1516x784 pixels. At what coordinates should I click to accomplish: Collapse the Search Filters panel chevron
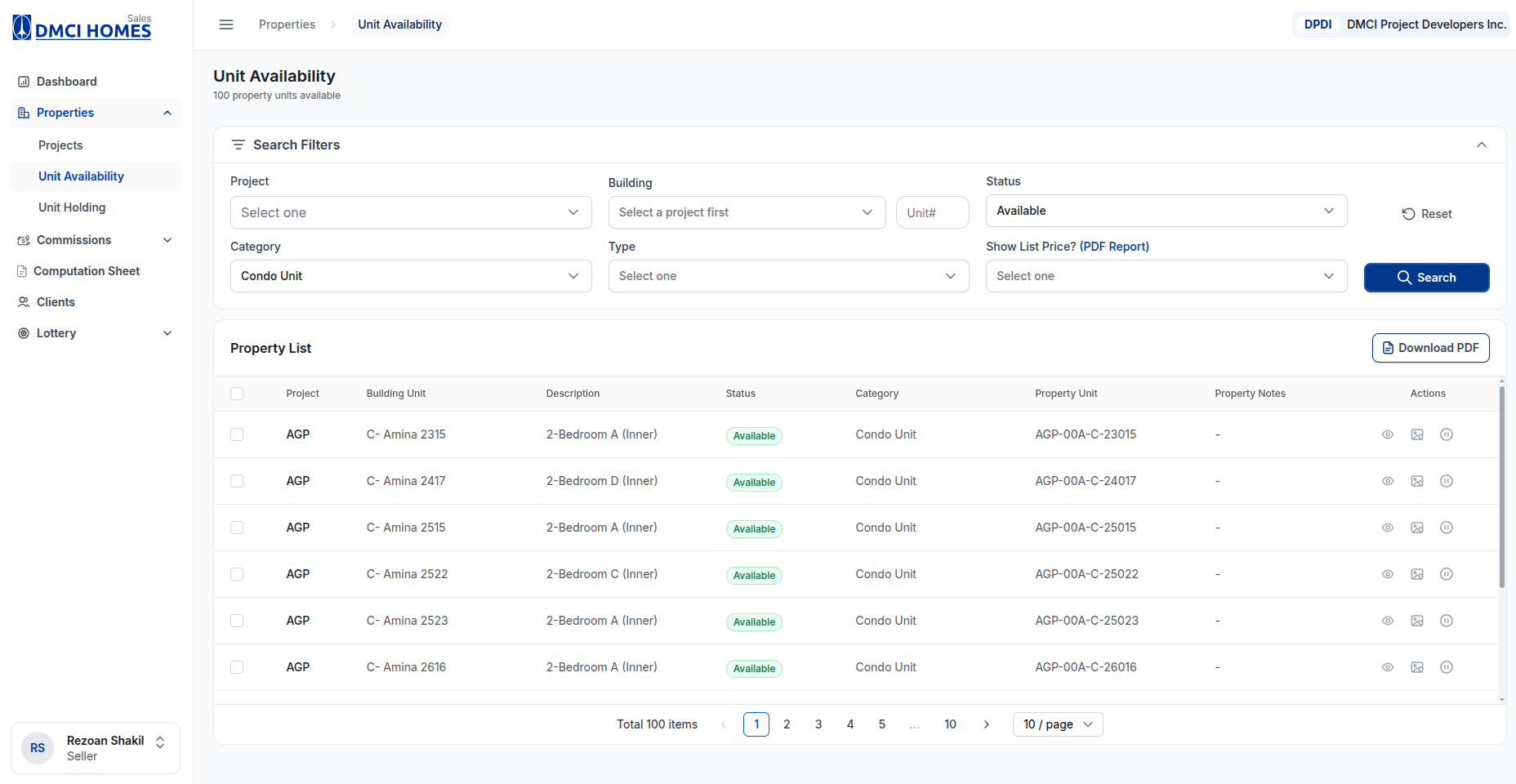coord(1481,145)
